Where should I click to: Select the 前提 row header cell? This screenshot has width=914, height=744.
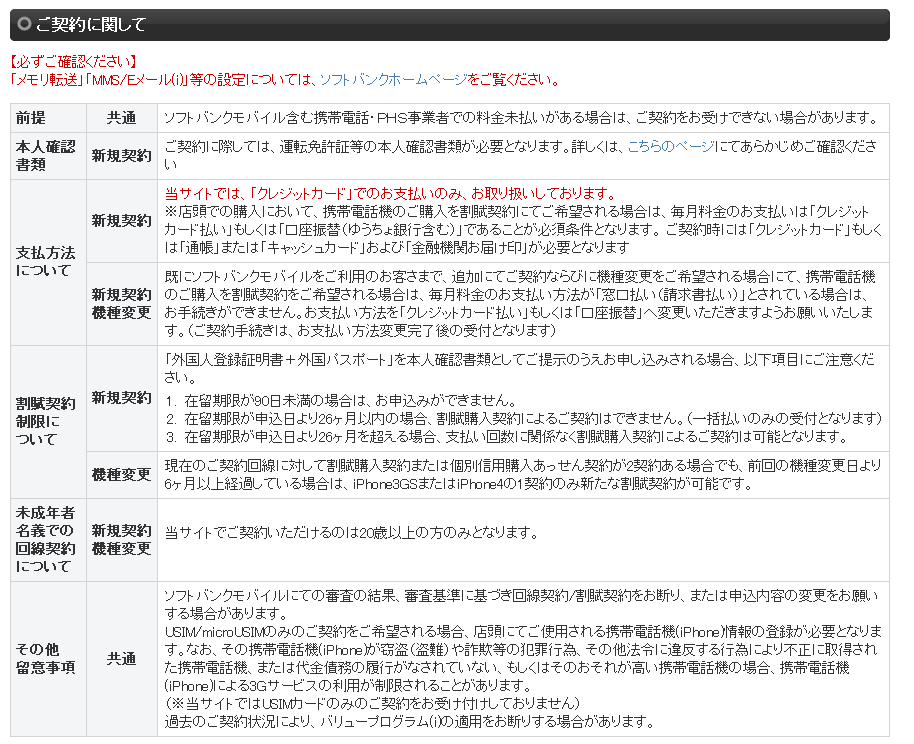pyautogui.click(x=31, y=117)
